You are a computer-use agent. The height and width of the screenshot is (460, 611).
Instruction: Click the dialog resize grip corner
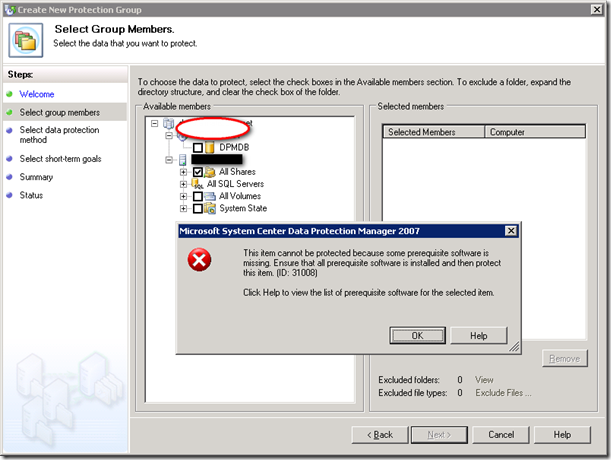click(514, 347)
